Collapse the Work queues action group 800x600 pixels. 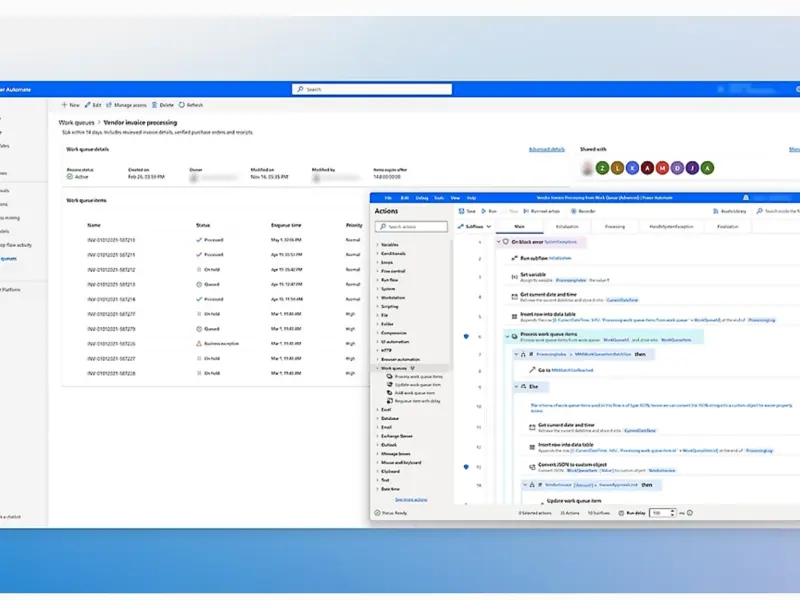pyautogui.click(x=377, y=368)
